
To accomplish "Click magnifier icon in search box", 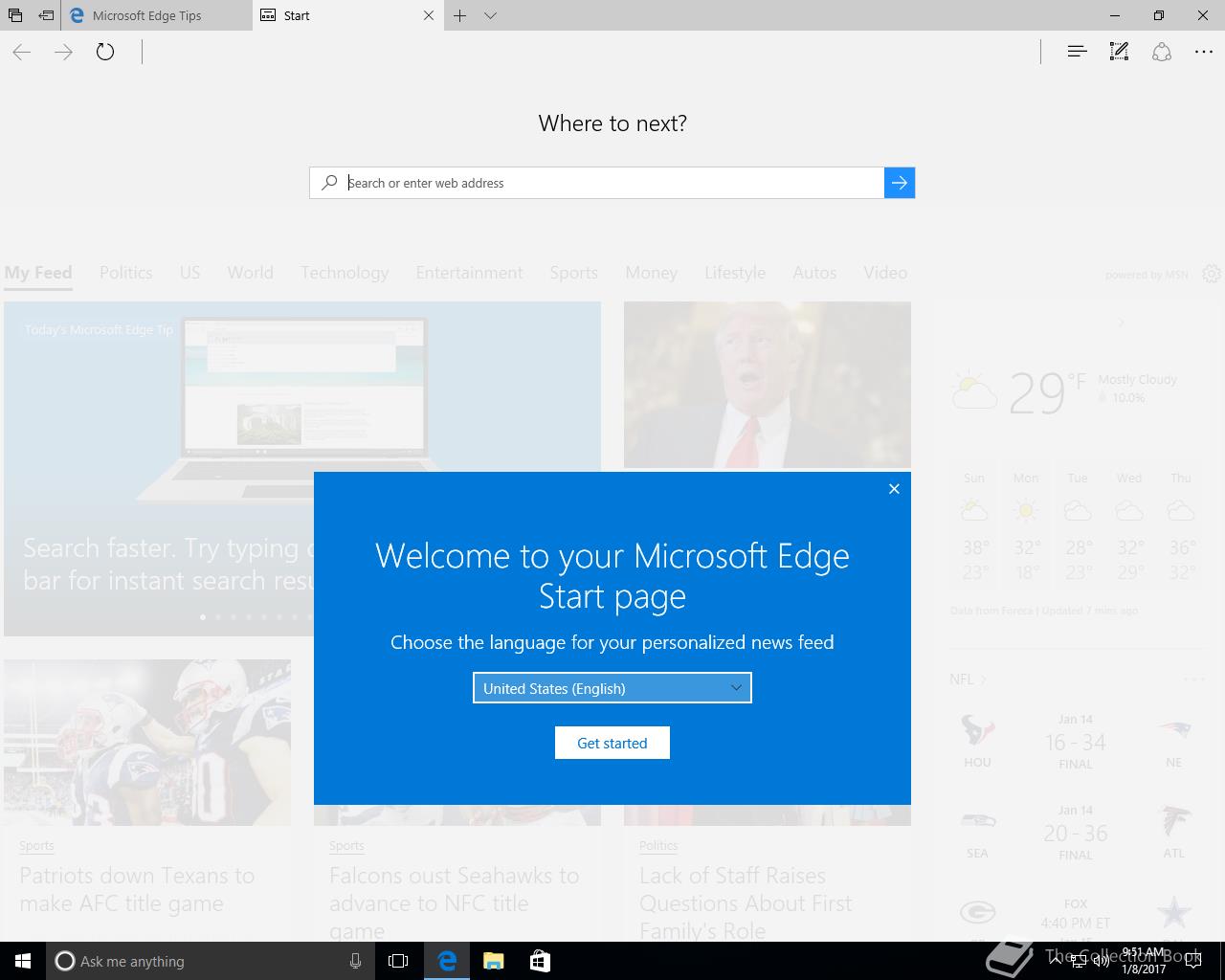I will pyautogui.click(x=329, y=183).
